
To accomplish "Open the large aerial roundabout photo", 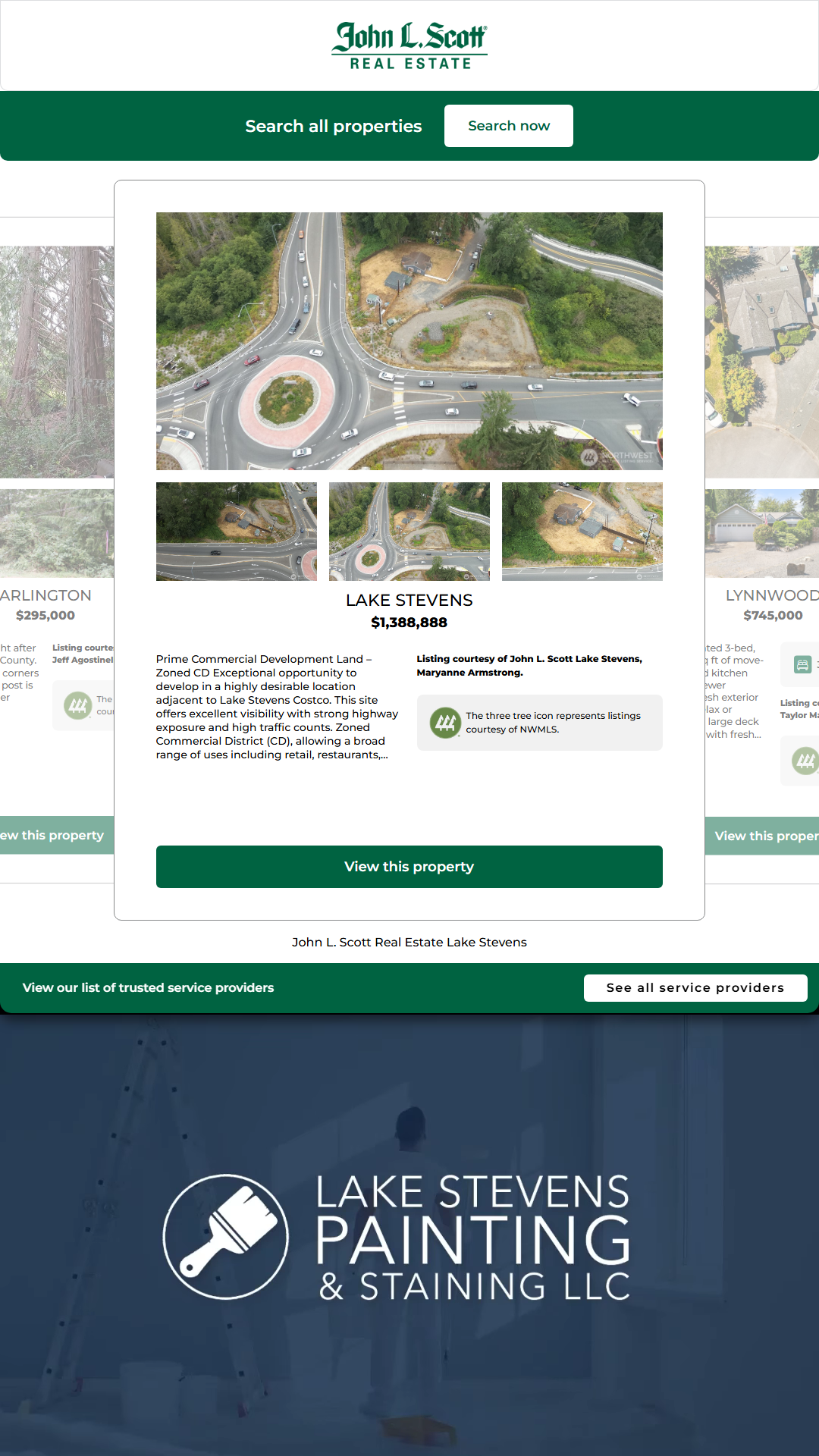I will (409, 341).
